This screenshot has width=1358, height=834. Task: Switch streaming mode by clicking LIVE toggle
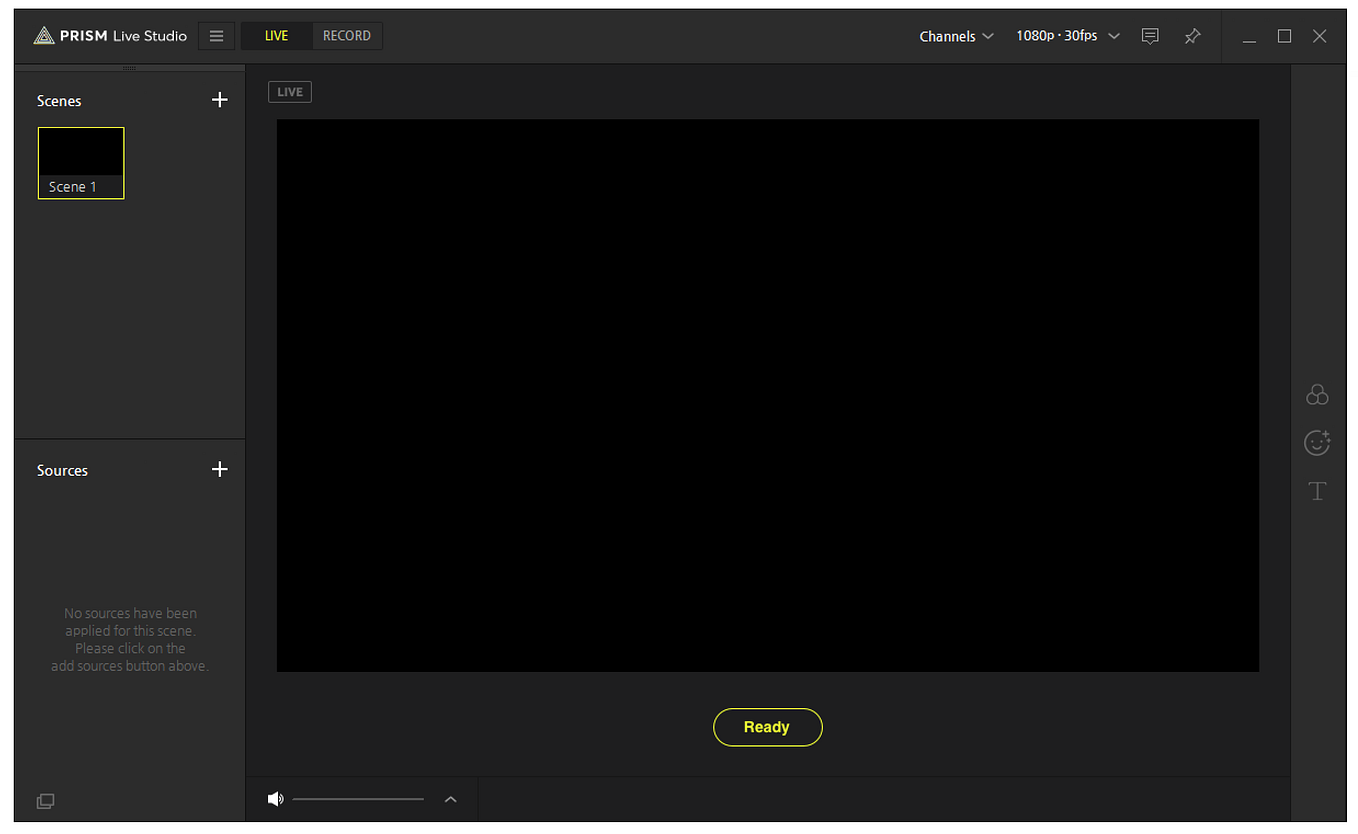pos(275,35)
